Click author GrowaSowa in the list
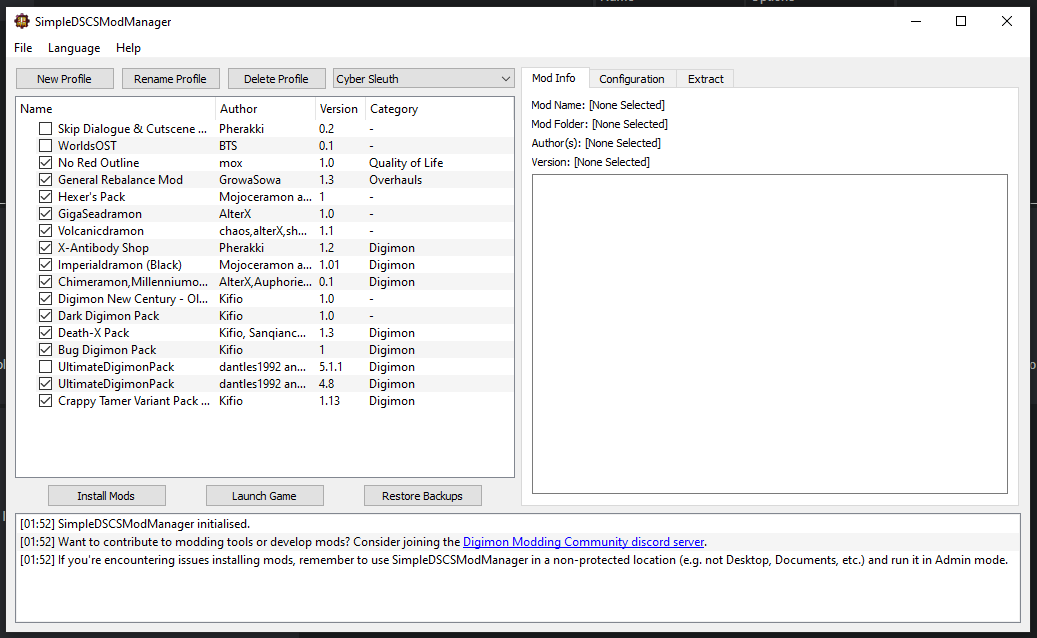The width and height of the screenshot is (1037, 638). [250, 179]
